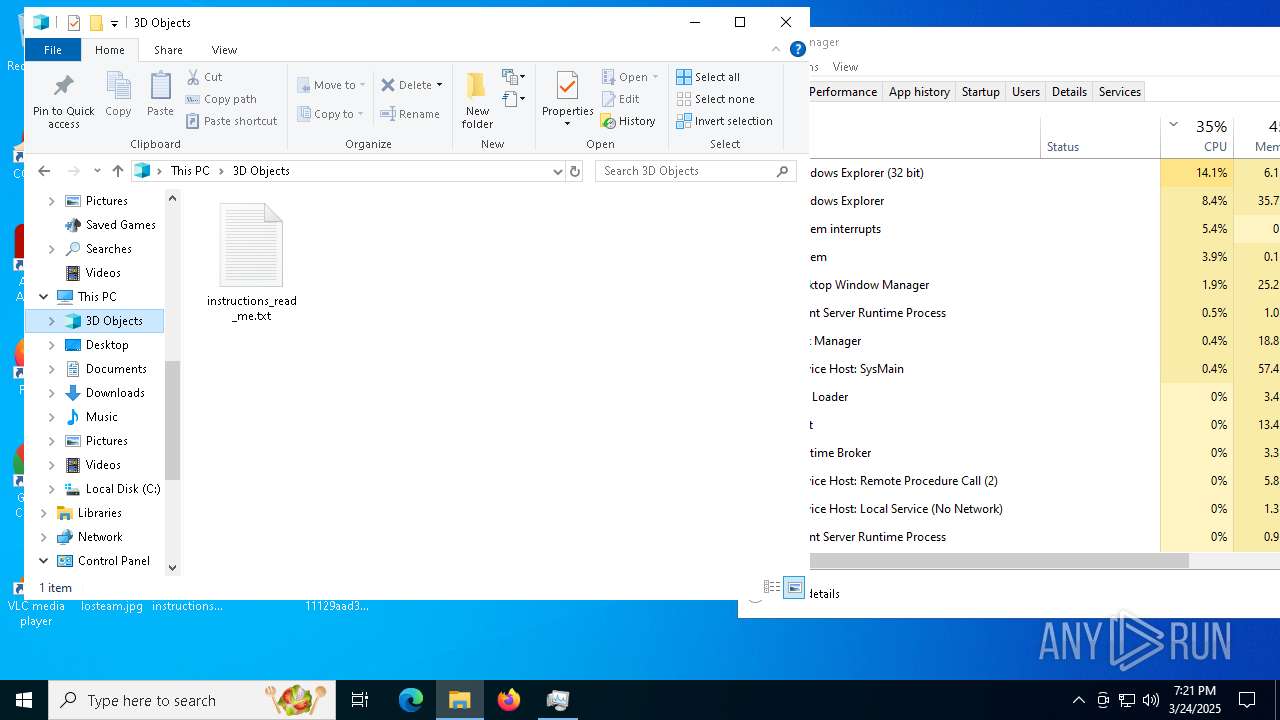Click the Cut scissors item
This screenshot has height=720, width=1280.
tap(205, 77)
